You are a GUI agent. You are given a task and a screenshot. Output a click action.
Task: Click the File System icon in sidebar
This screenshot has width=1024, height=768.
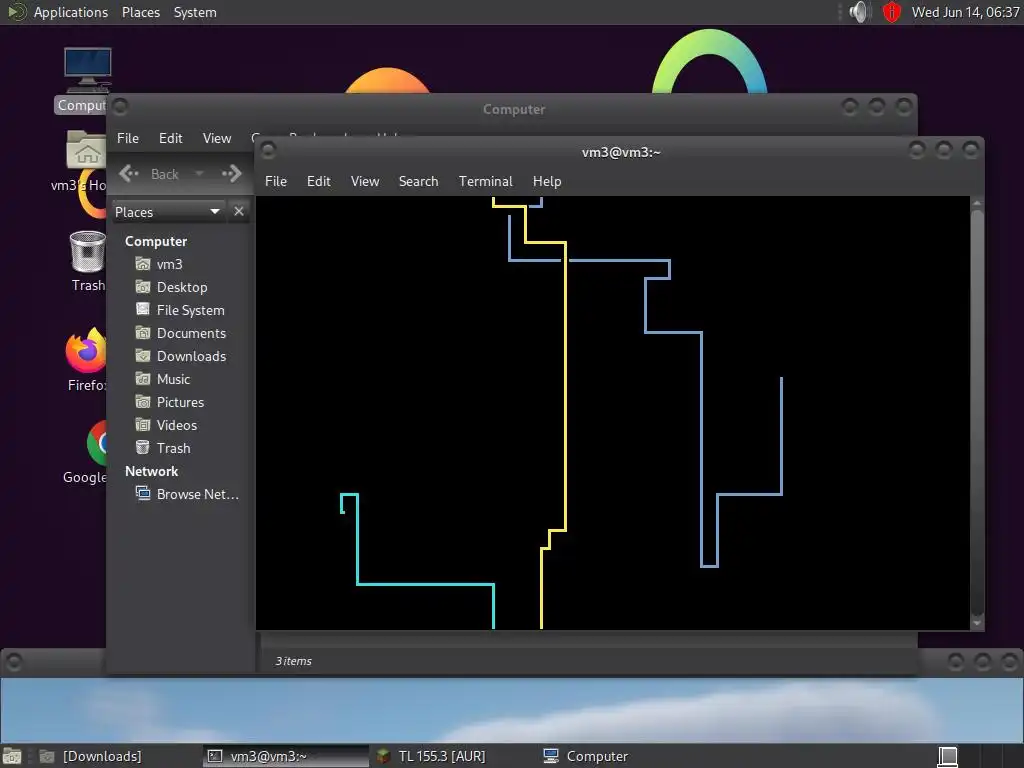pyautogui.click(x=142, y=310)
